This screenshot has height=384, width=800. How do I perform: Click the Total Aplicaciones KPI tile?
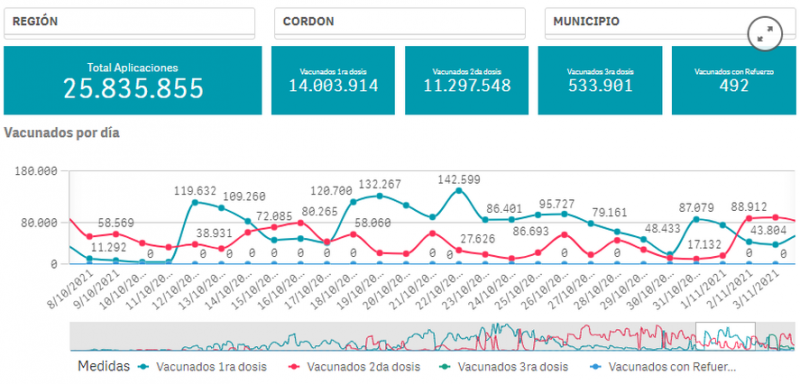(133, 81)
